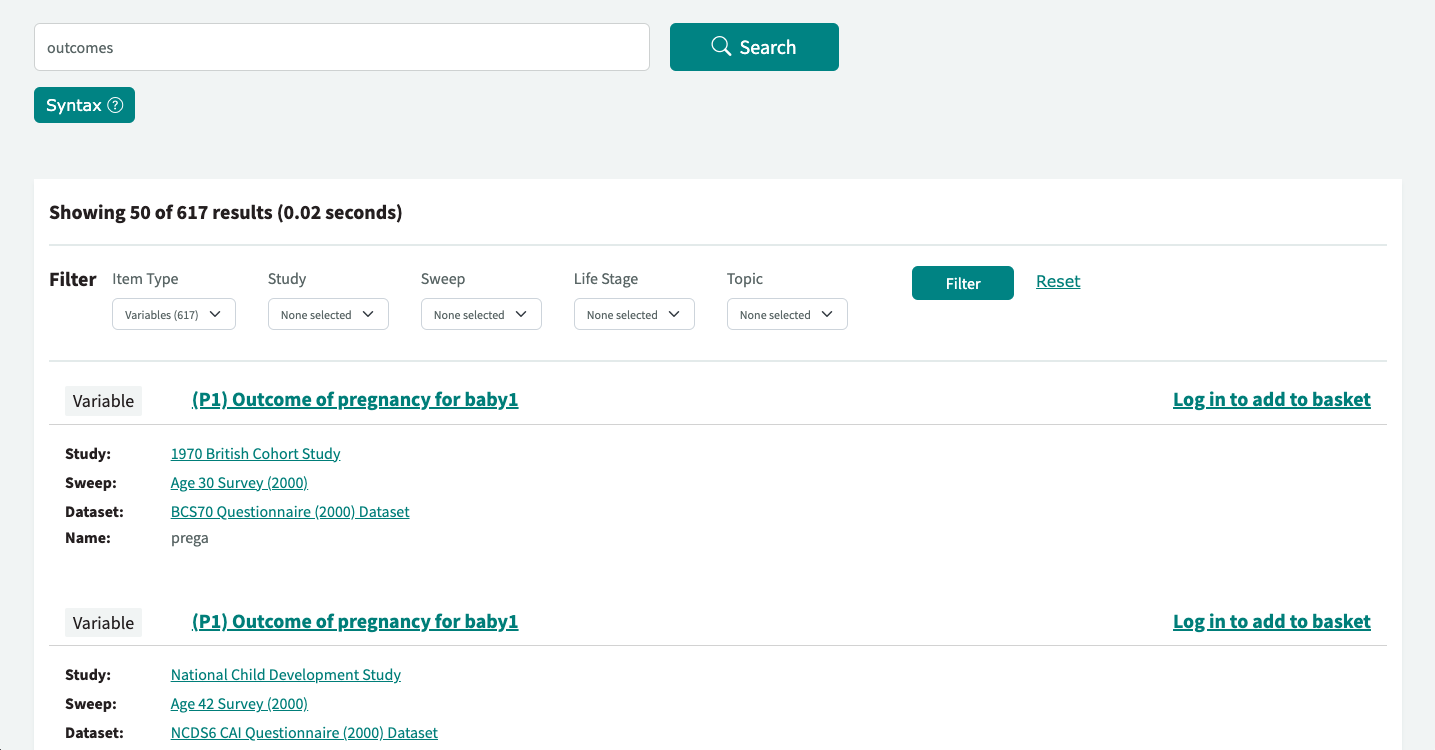Open the 1970 British Cohort Study link
Viewport: 1435px width, 750px height.
coord(255,453)
